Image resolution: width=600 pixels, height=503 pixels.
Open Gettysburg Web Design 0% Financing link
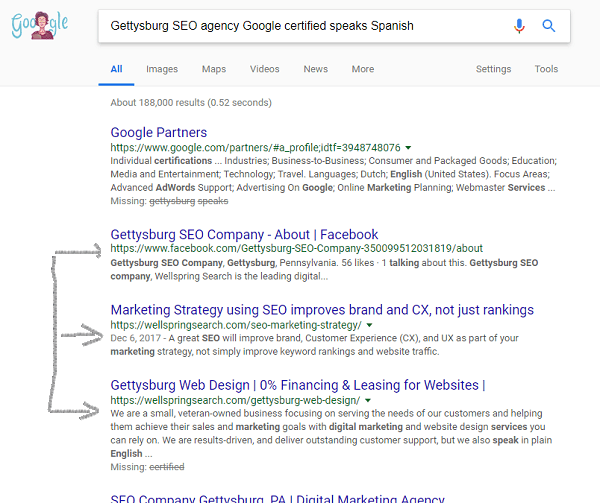(x=298, y=385)
